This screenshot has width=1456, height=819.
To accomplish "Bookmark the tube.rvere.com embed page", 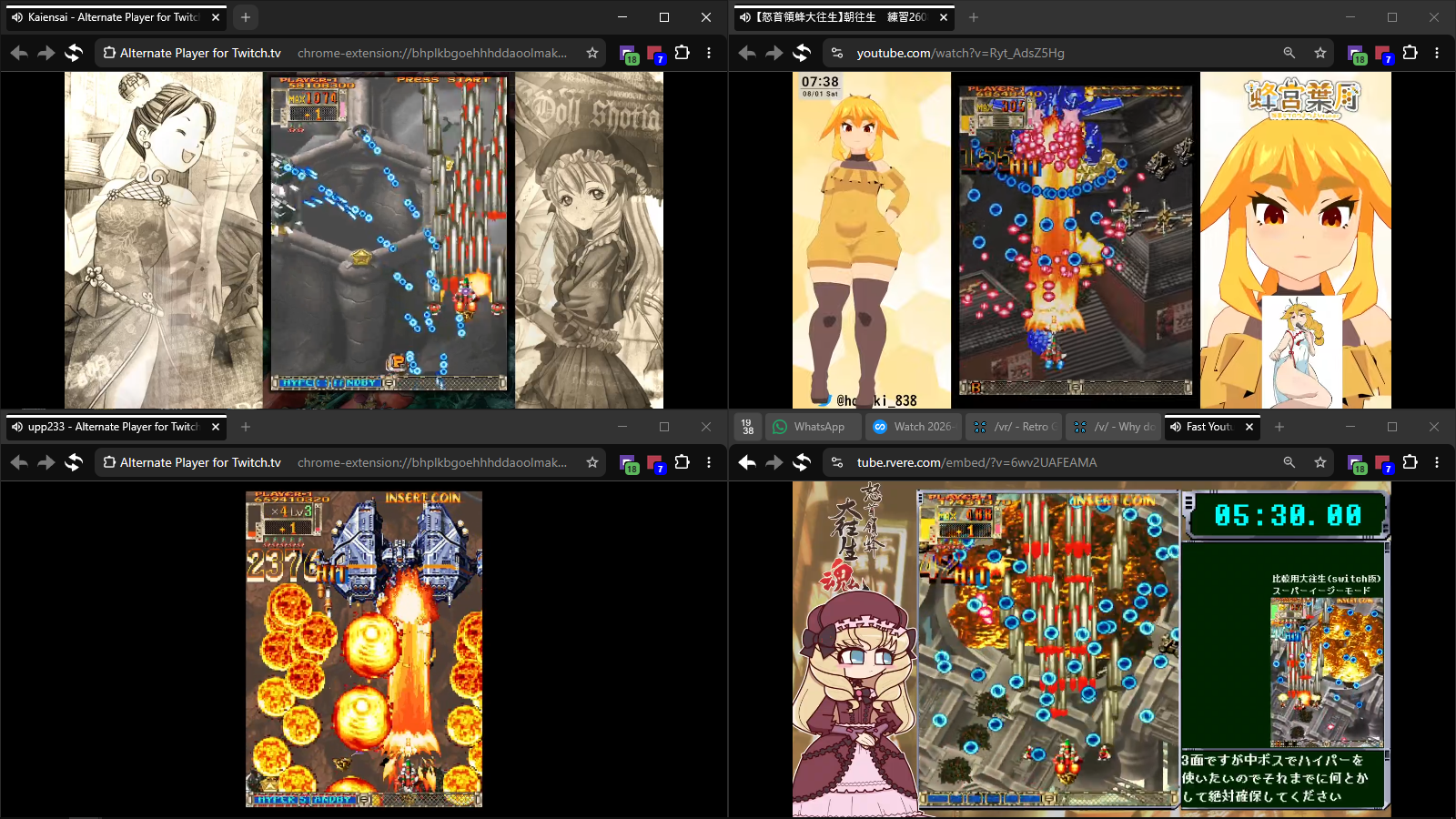I will [x=1320, y=462].
